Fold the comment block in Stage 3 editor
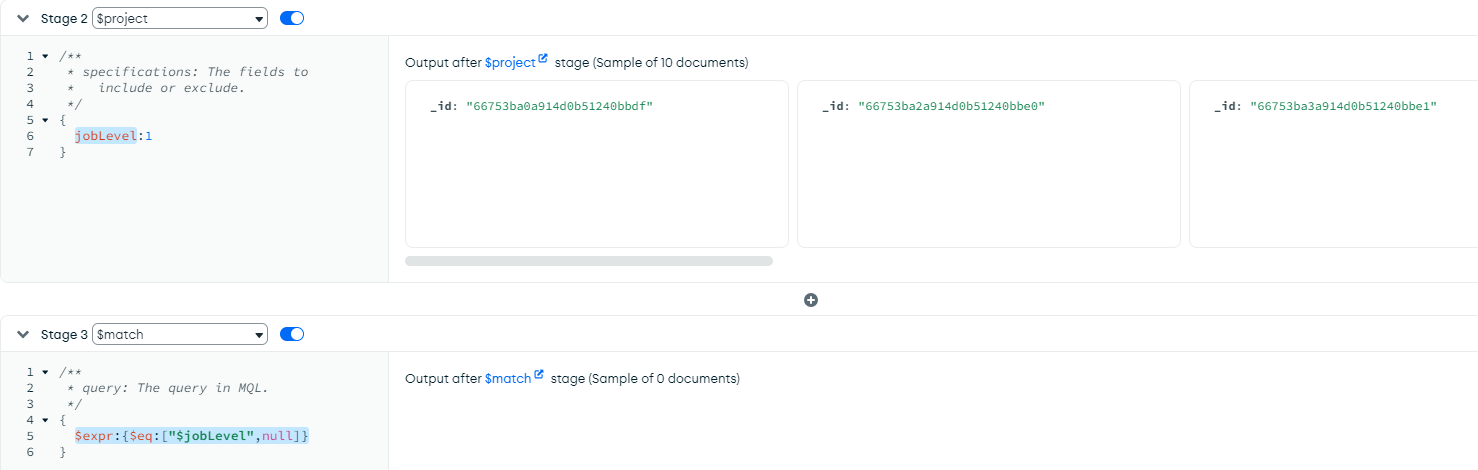 pos(45,372)
